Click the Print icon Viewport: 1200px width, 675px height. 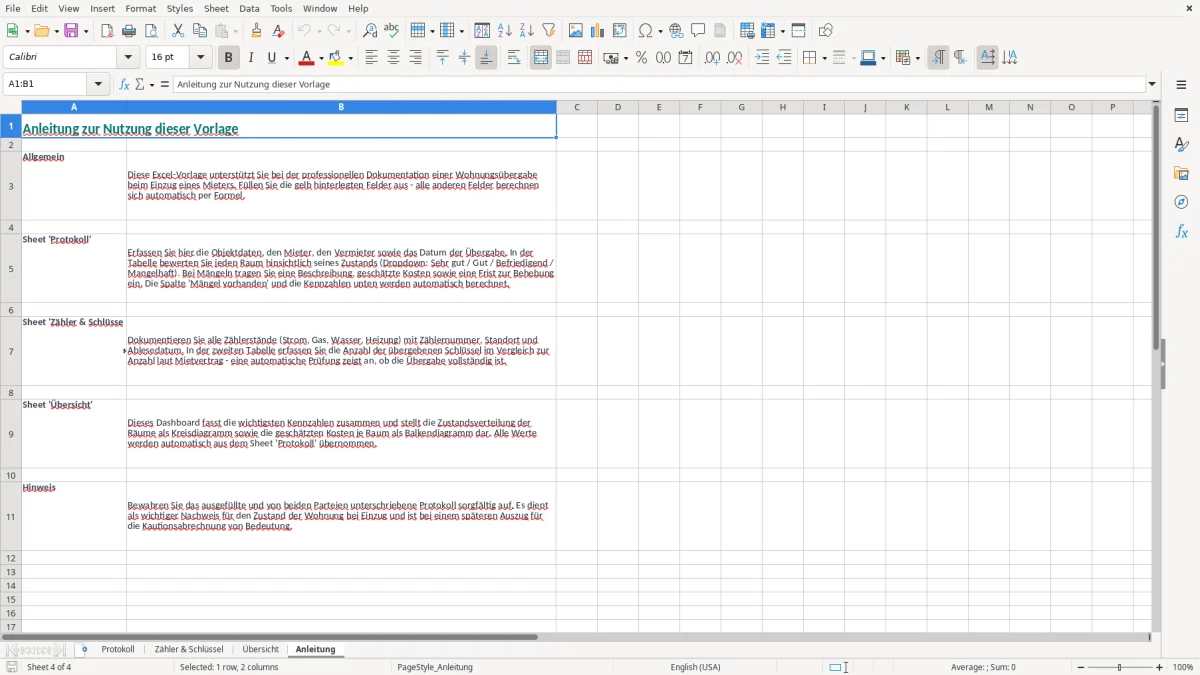click(129, 31)
